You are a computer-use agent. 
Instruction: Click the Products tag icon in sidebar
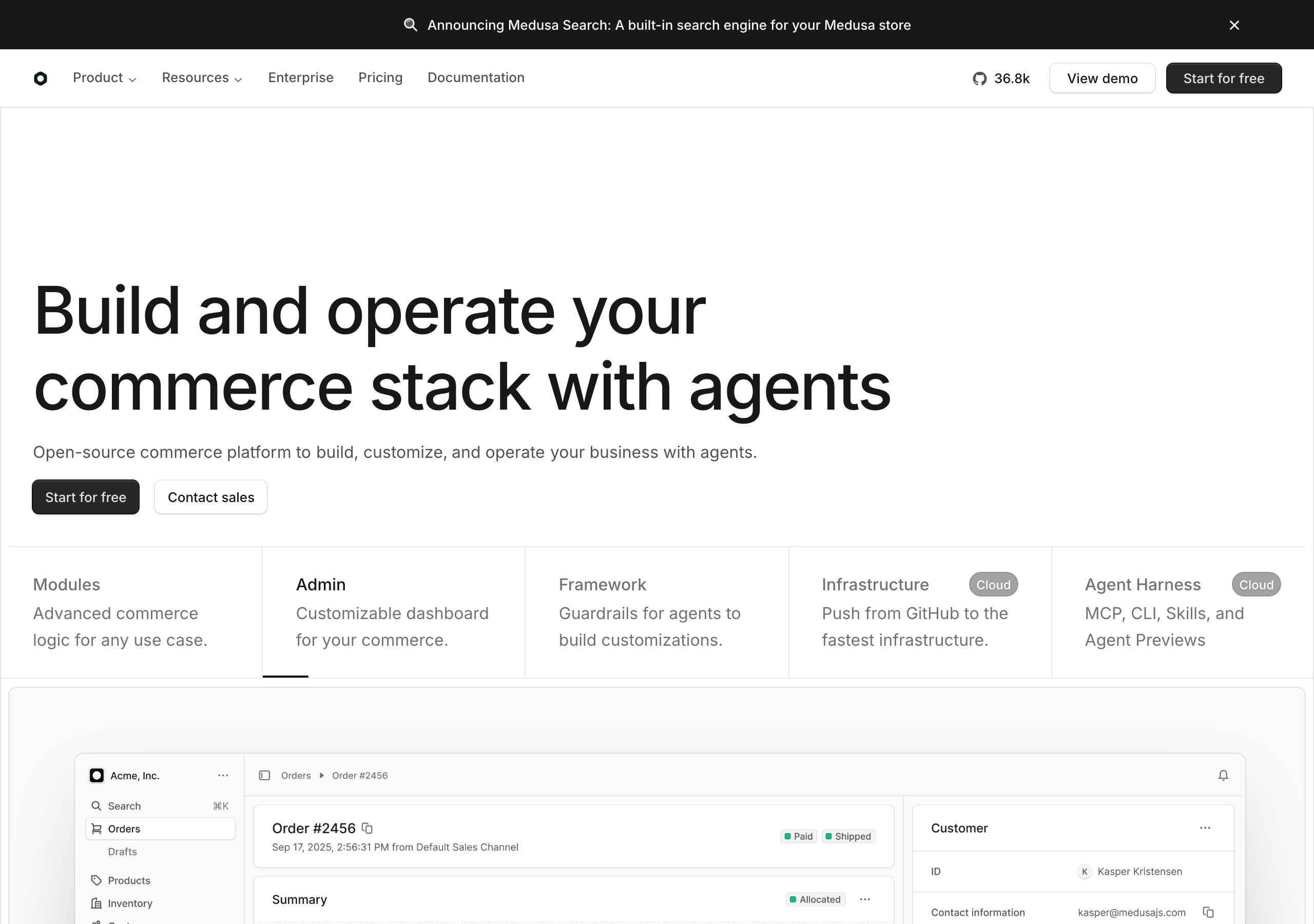96,880
